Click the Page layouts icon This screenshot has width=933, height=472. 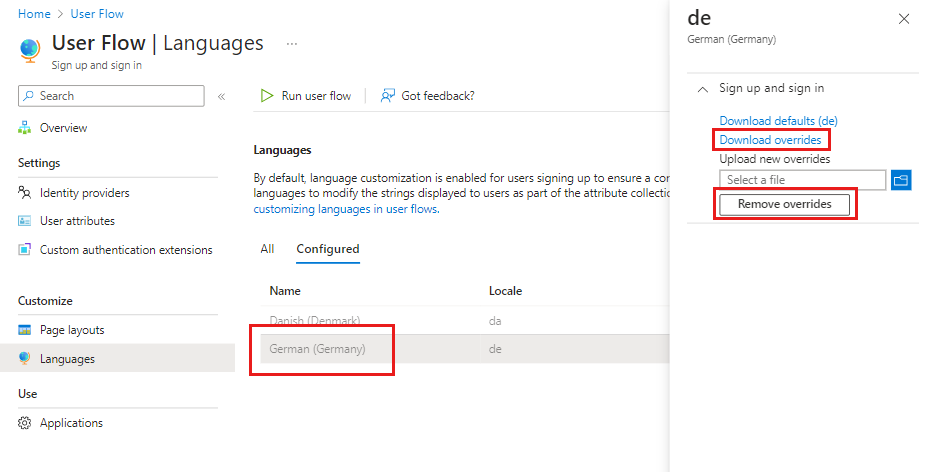[24, 330]
